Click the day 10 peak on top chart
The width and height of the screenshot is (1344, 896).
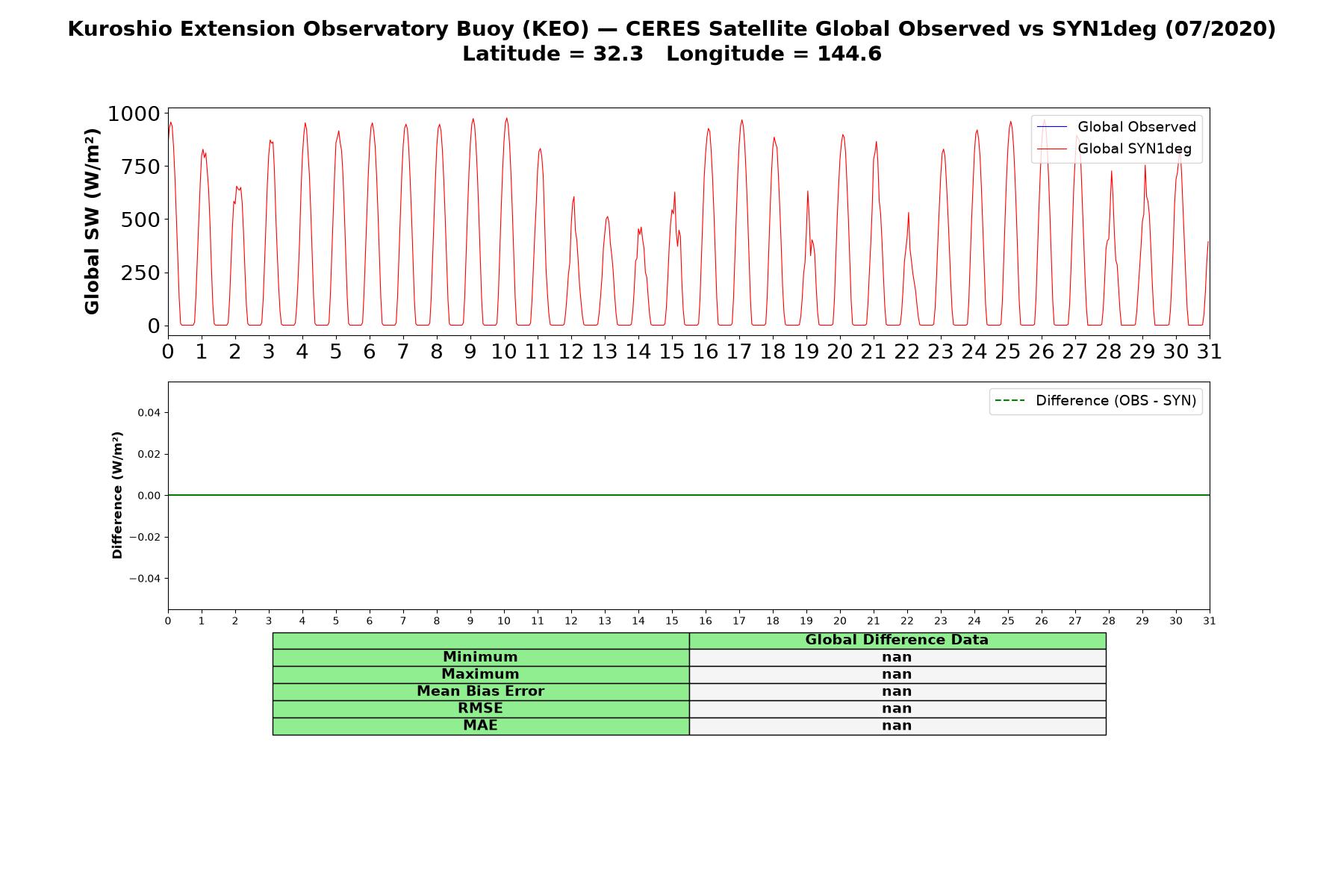point(506,119)
